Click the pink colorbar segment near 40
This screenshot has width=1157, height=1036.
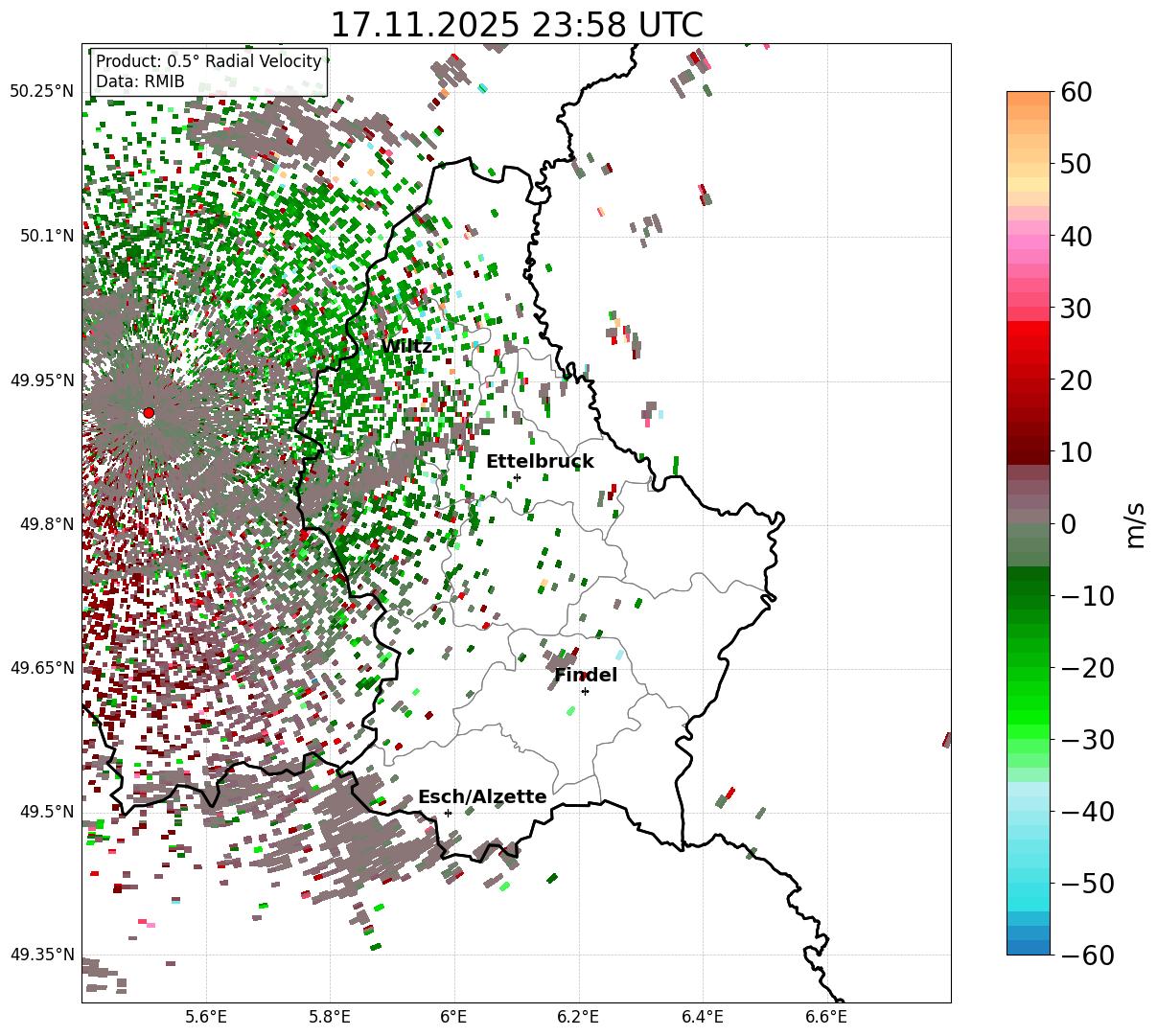pos(1029,242)
